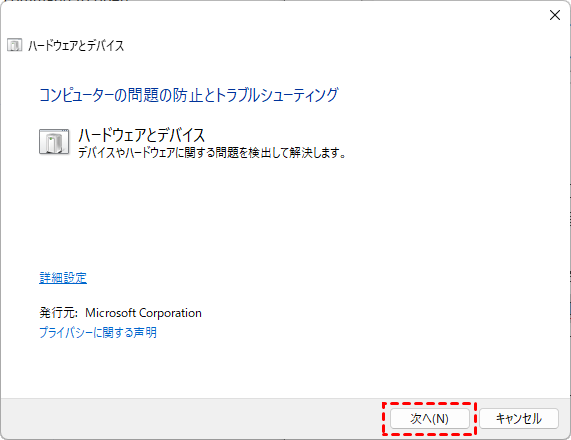Screen dimensions: 571x440
Task: Click the (N) part of the next button
Action: click(x=440, y=419)
